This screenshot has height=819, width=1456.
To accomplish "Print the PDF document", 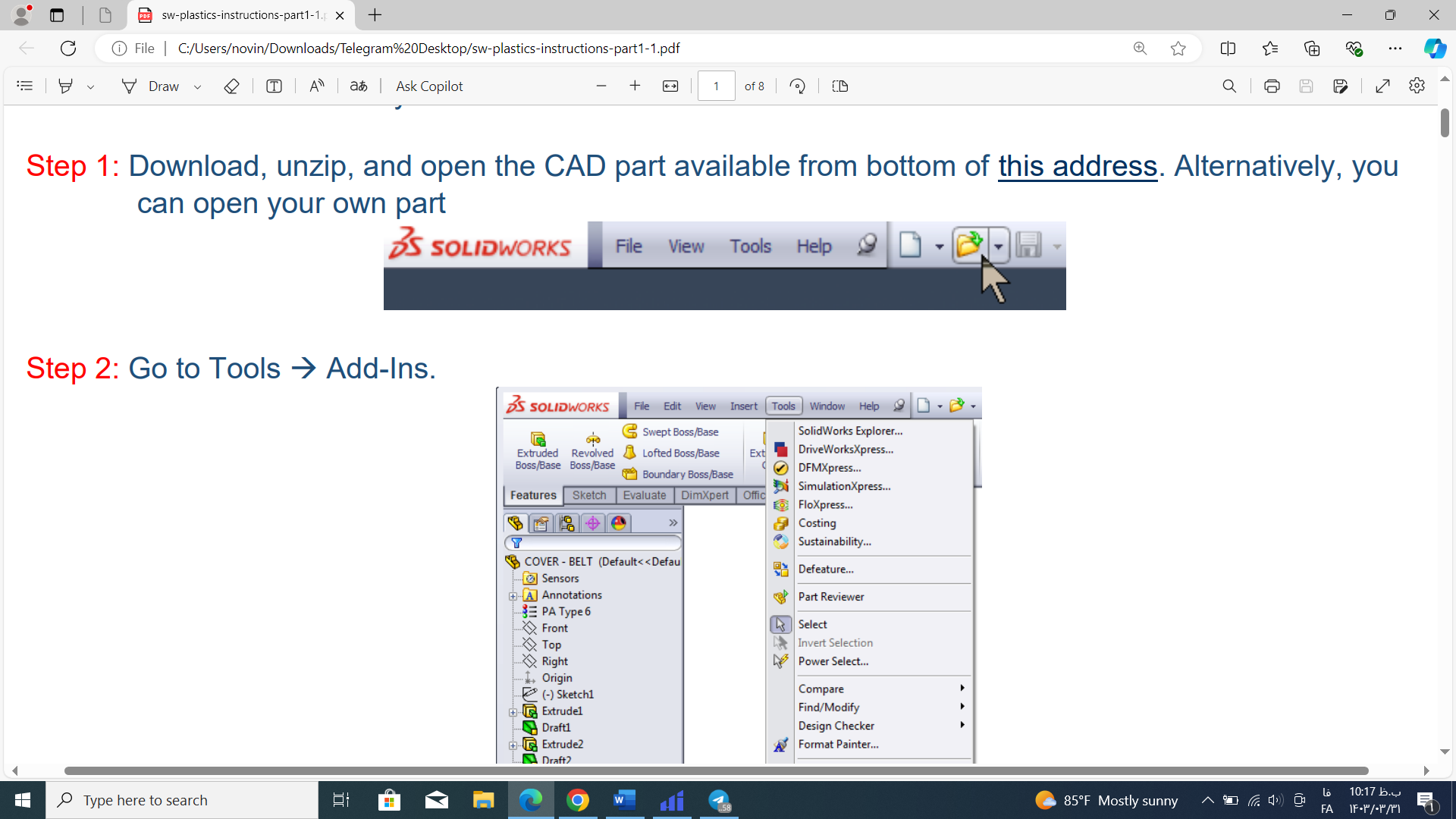I will pyautogui.click(x=1272, y=86).
